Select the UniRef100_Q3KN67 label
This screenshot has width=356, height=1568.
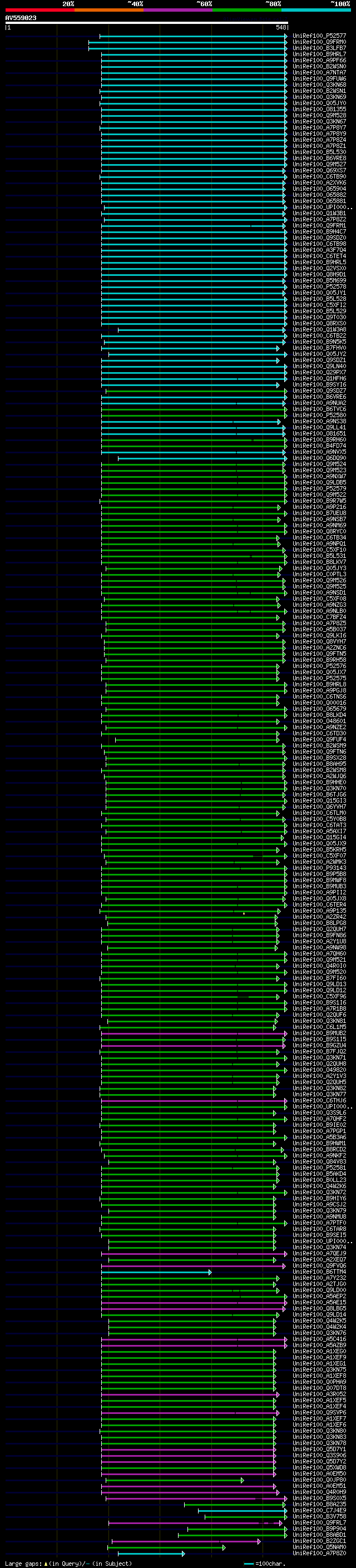click(319, 121)
